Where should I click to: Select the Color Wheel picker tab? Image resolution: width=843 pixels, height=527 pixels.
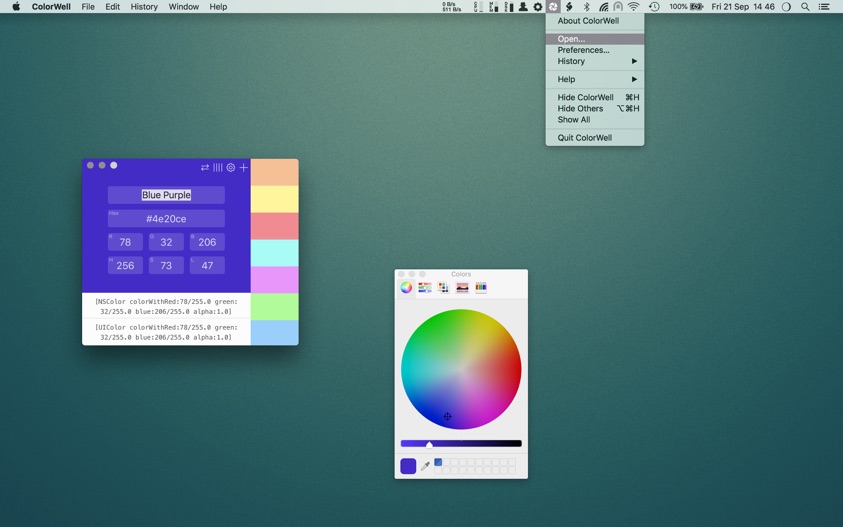pyautogui.click(x=406, y=288)
